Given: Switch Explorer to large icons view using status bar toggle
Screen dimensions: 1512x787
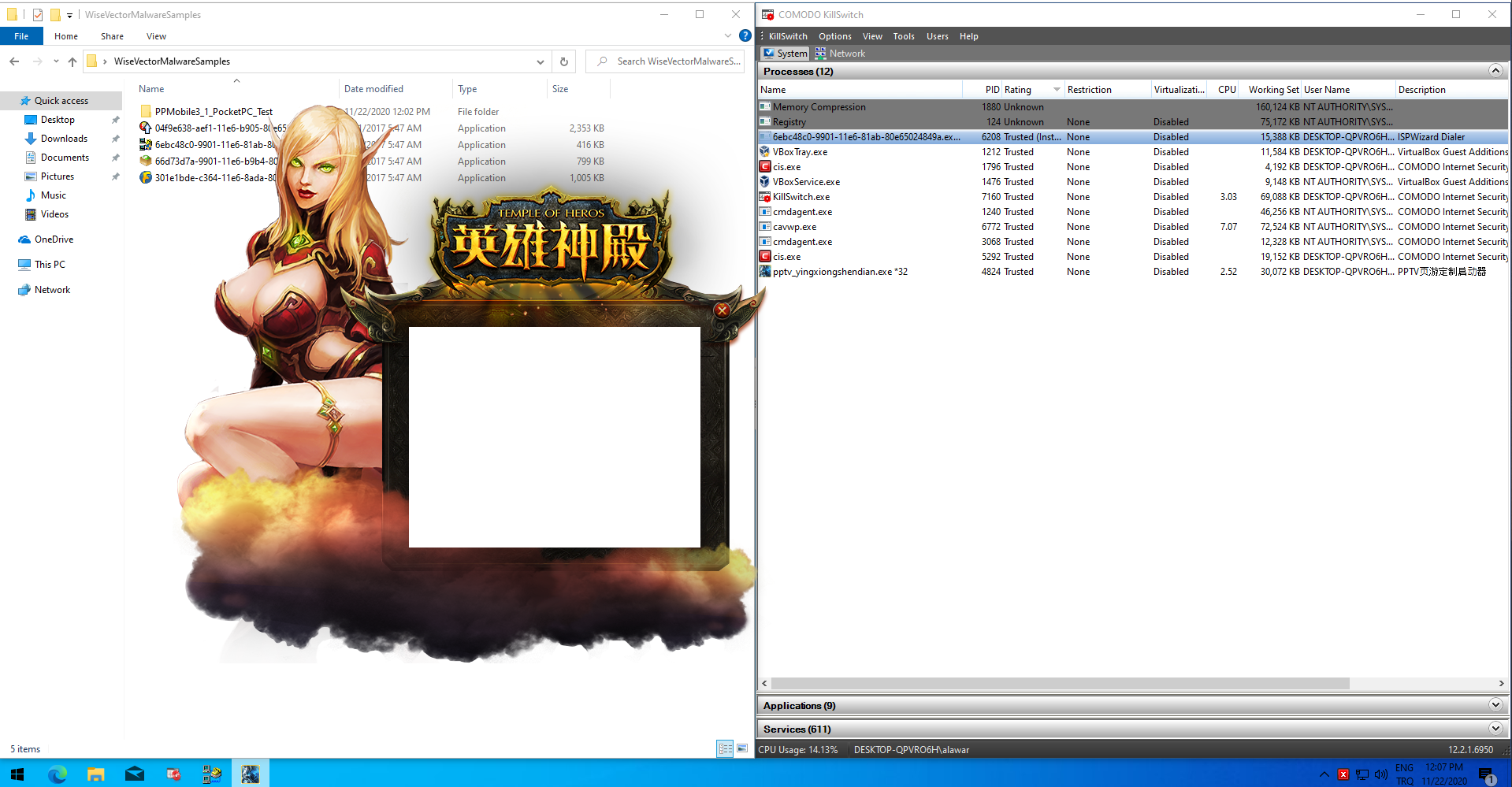Looking at the screenshot, I should (741, 748).
